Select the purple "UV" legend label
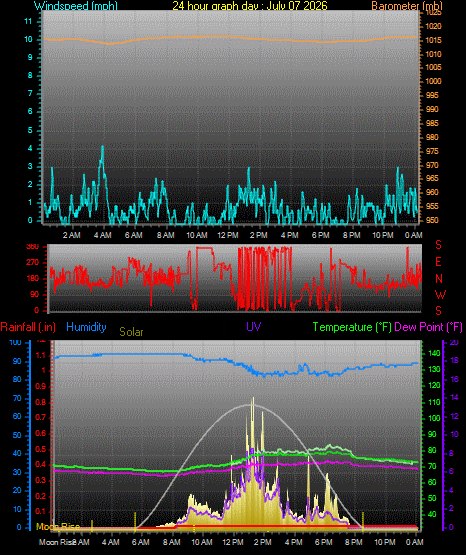 [x=254, y=327]
